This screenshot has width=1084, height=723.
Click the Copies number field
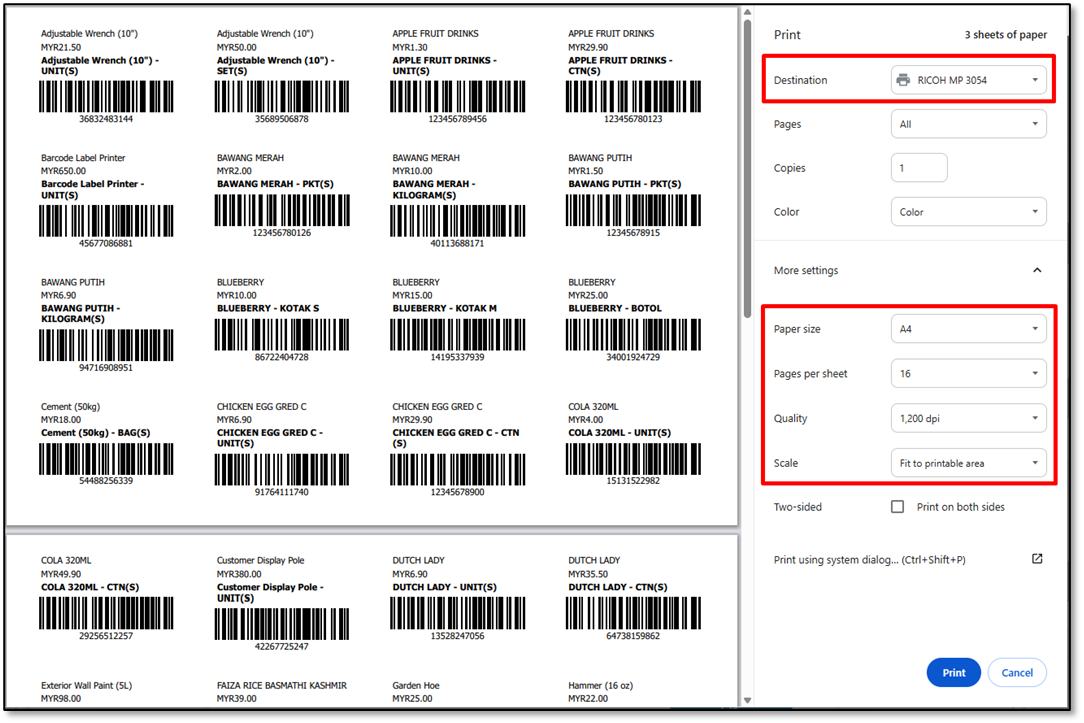[x=919, y=168]
